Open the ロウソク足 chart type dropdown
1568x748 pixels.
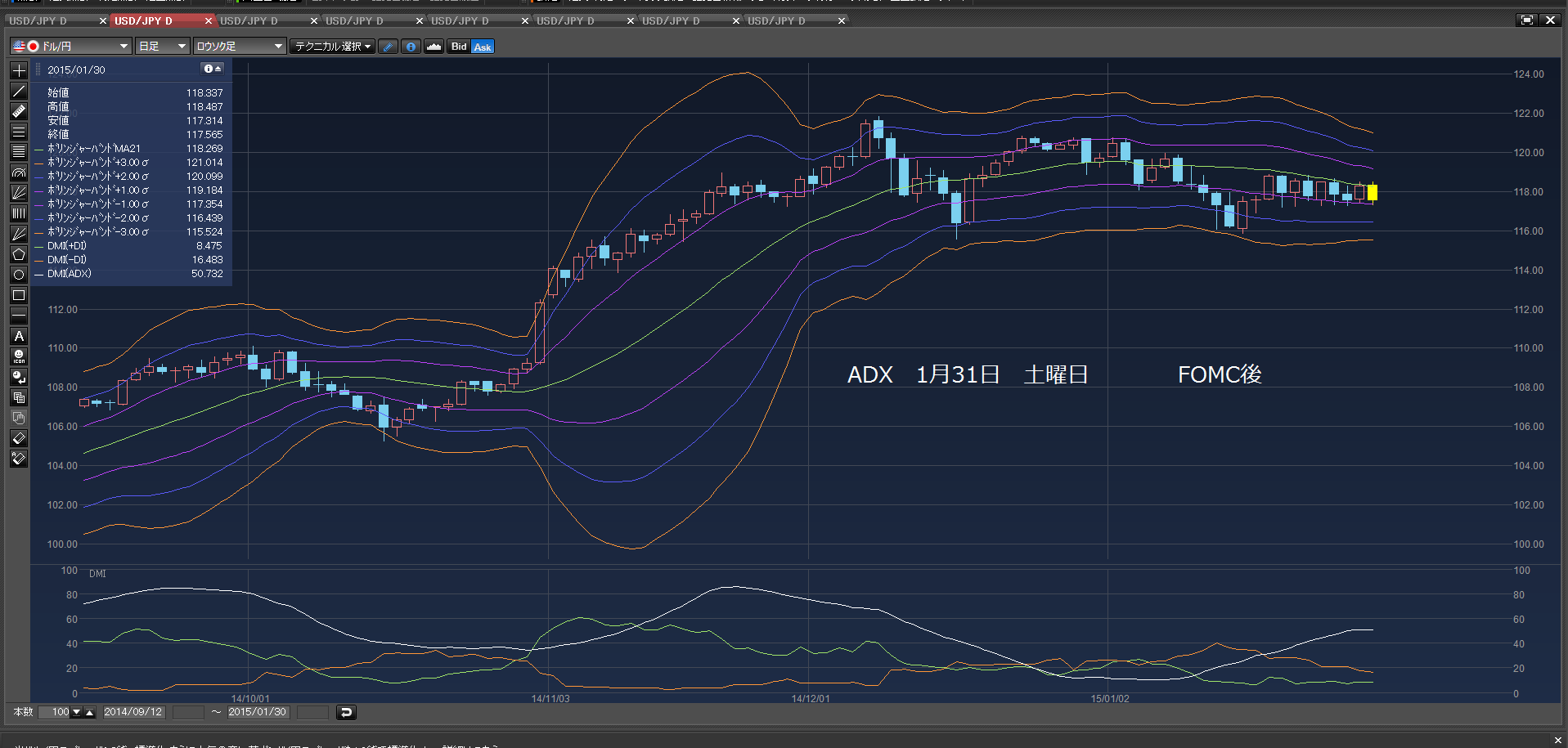click(x=240, y=47)
